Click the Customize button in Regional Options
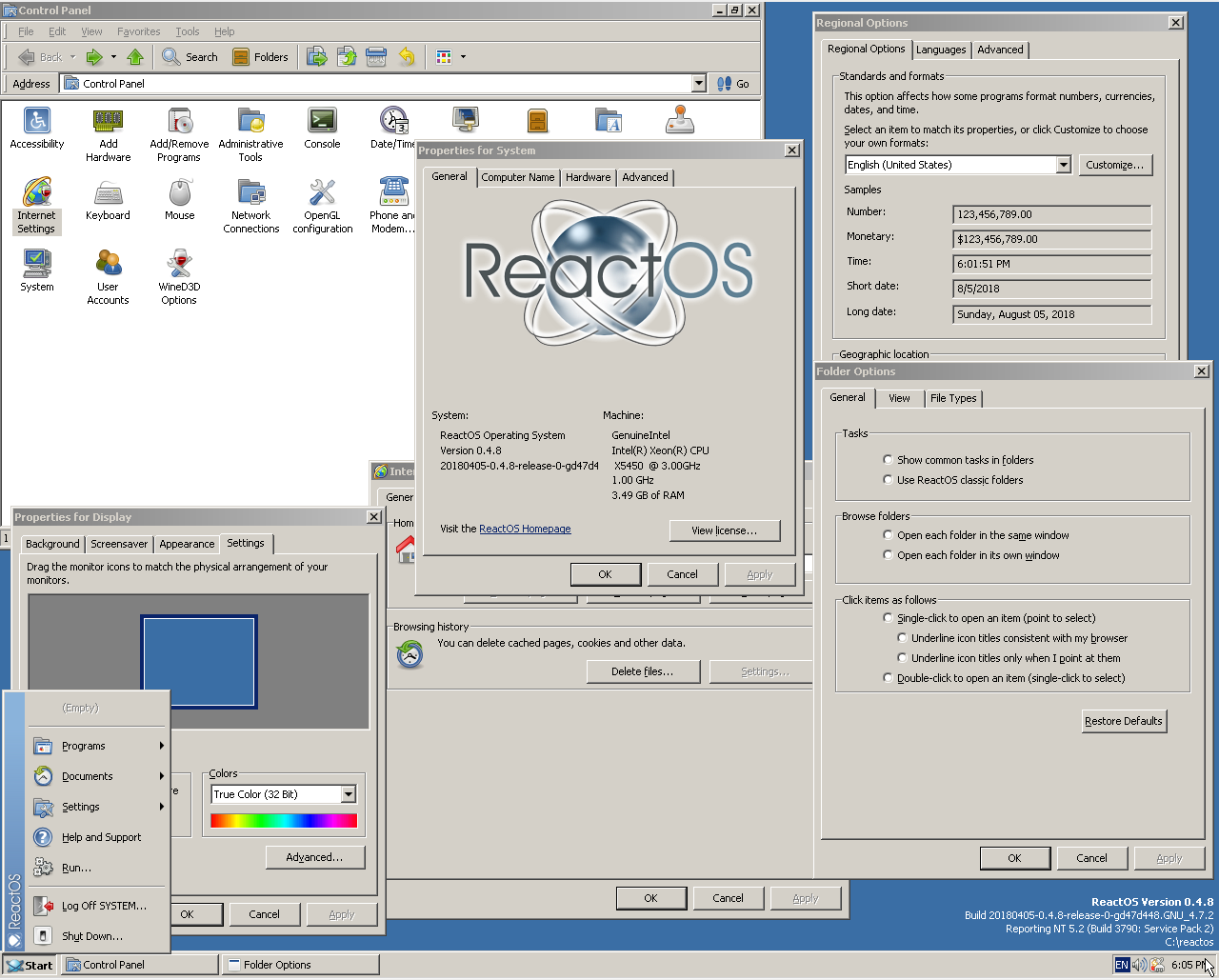The height and width of the screenshot is (980, 1219). click(1115, 165)
